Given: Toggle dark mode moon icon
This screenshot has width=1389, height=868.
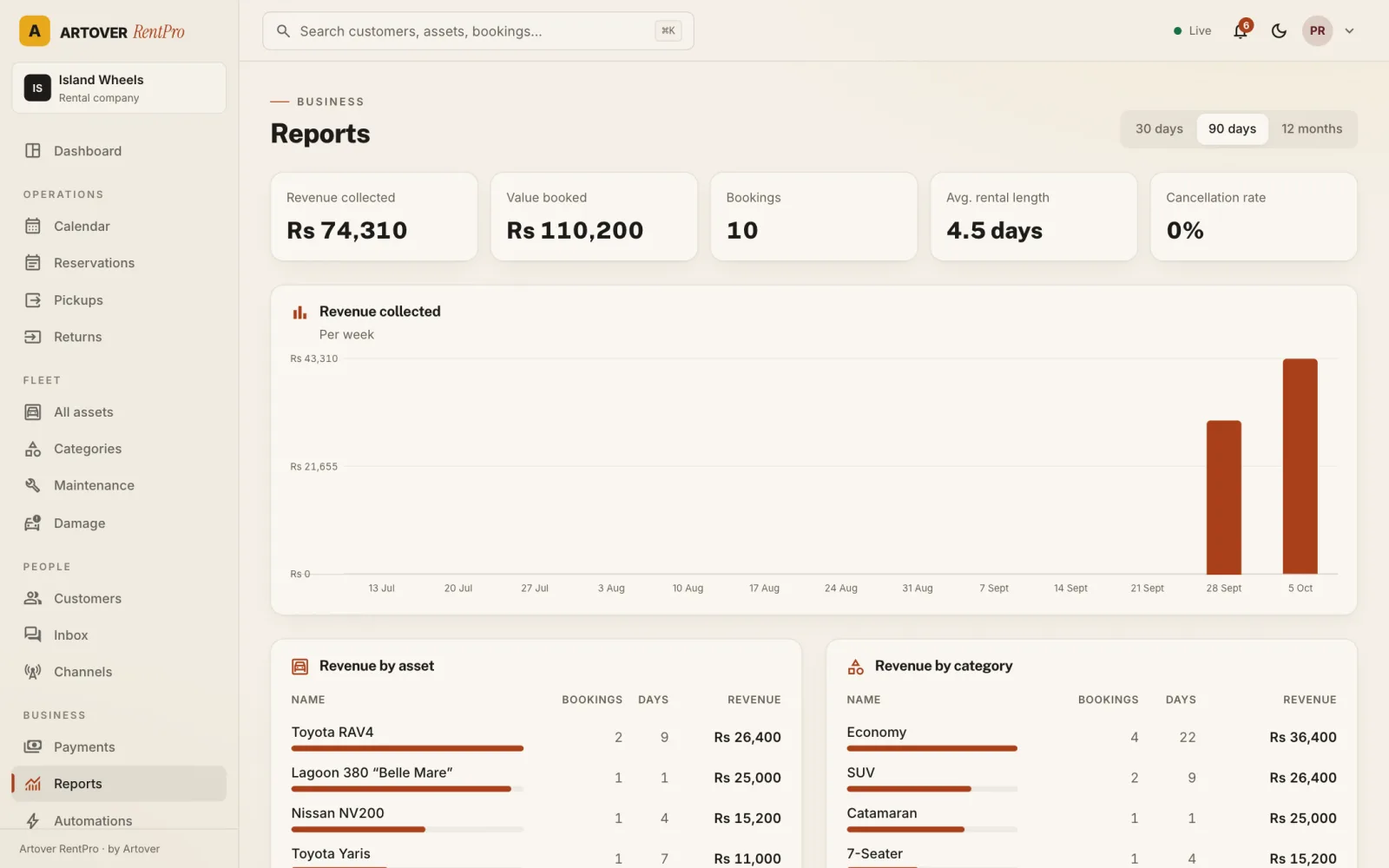Looking at the screenshot, I should tap(1279, 30).
